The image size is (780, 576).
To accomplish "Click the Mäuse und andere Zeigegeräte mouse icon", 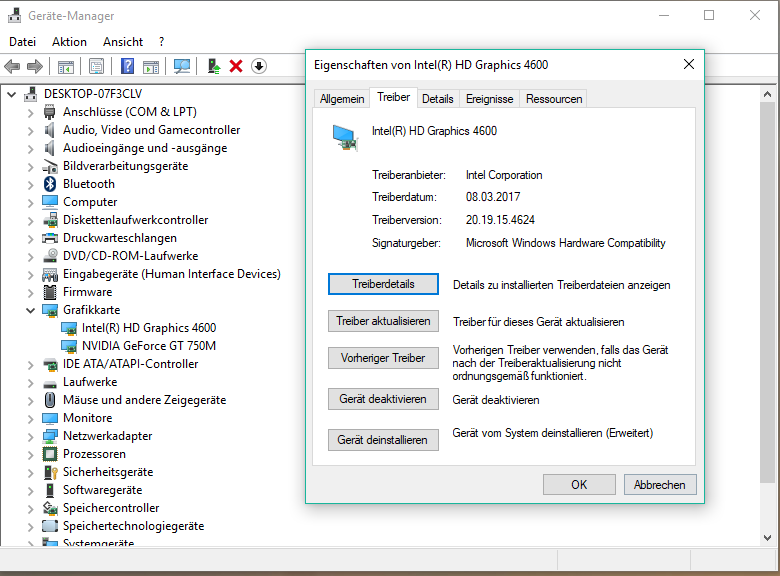I will tap(50, 400).
